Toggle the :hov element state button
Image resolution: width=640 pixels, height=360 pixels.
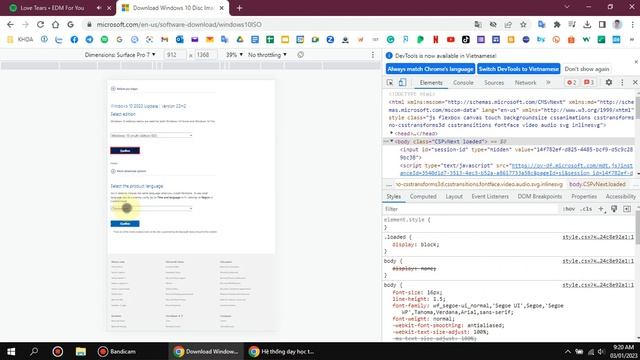pyautogui.click(x=569, y=209)
